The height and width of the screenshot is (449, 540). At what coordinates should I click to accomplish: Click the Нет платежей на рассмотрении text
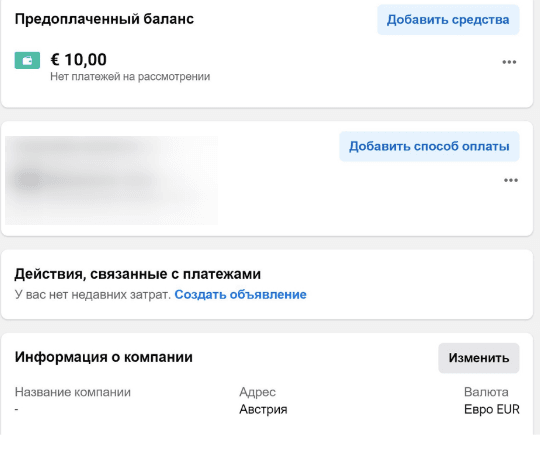click(x=130, y=76)
